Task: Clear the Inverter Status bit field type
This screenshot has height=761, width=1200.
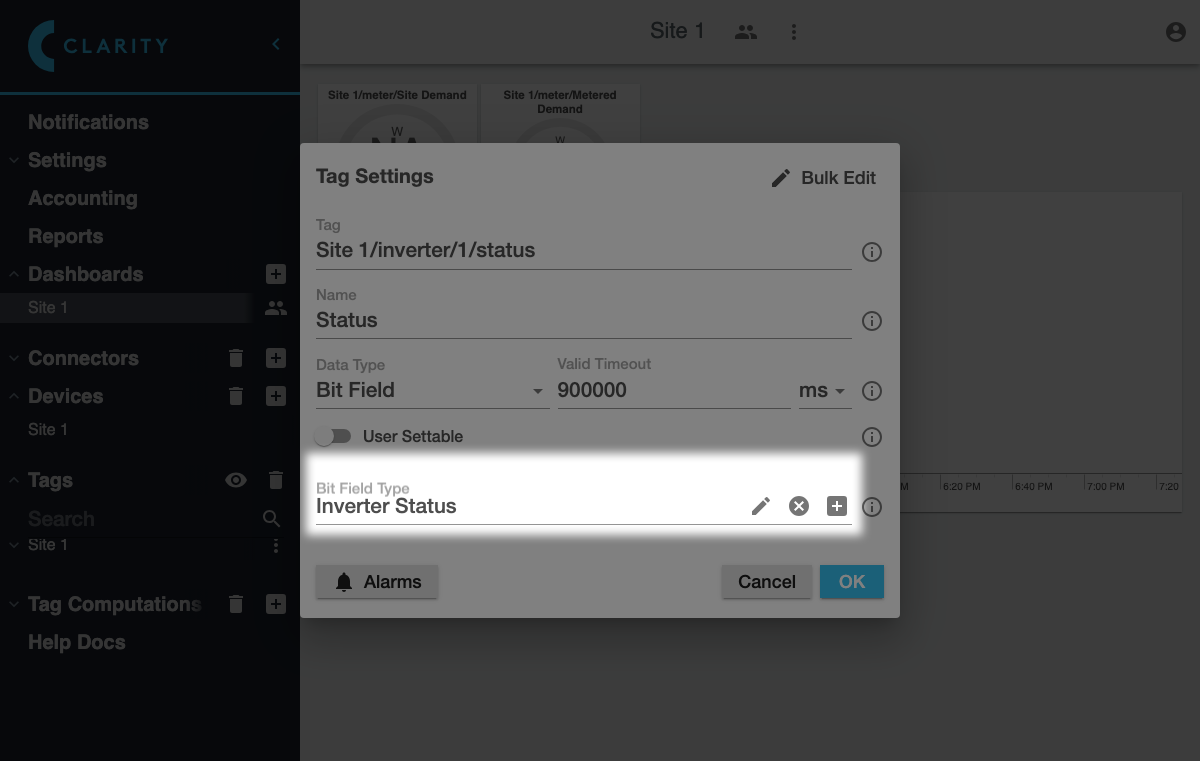Action: (x=798, y=506)
